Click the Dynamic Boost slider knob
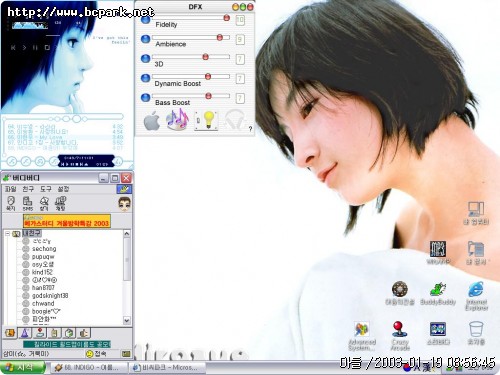Viewport: 500px width, 375px height. [x=208, y=76]
